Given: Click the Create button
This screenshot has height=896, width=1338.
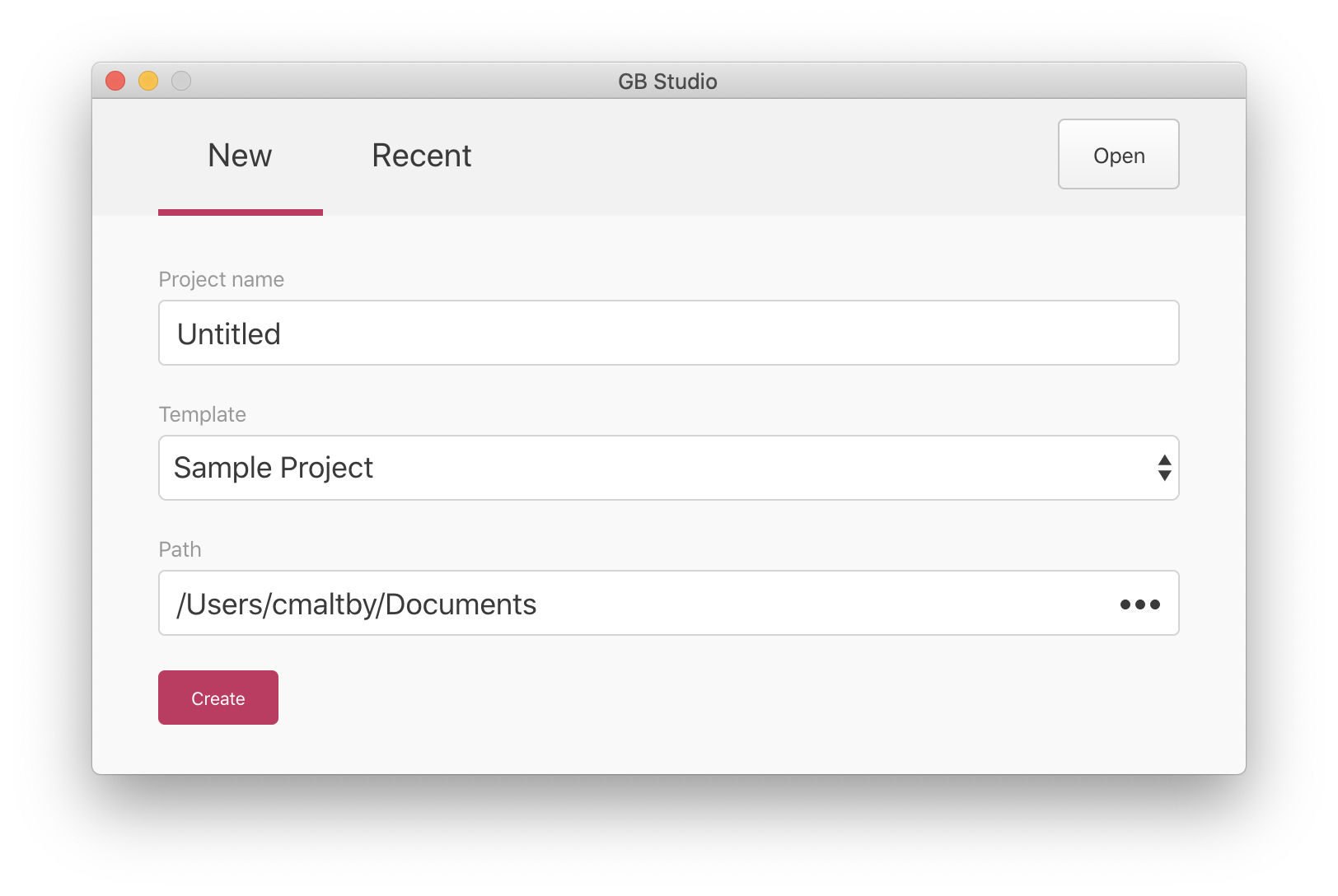Looking at the screenshot, I should point(218,698).
